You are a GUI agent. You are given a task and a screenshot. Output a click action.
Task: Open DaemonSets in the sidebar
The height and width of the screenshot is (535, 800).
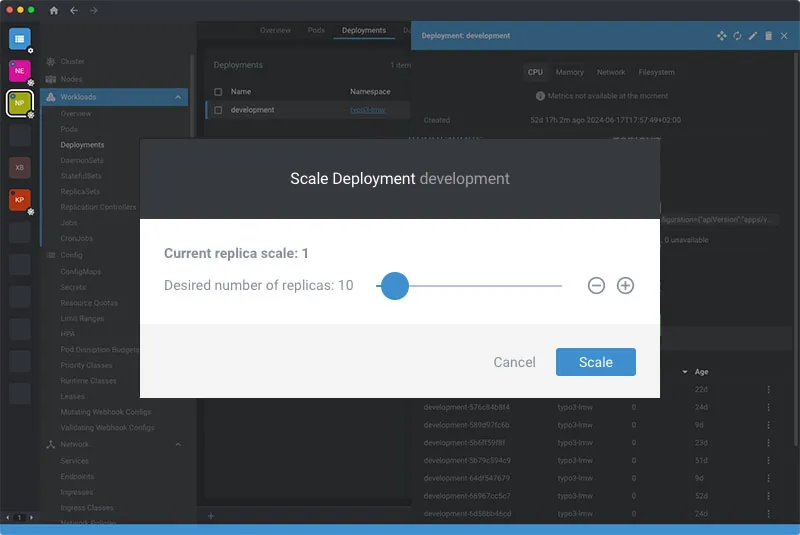[82, 160]
